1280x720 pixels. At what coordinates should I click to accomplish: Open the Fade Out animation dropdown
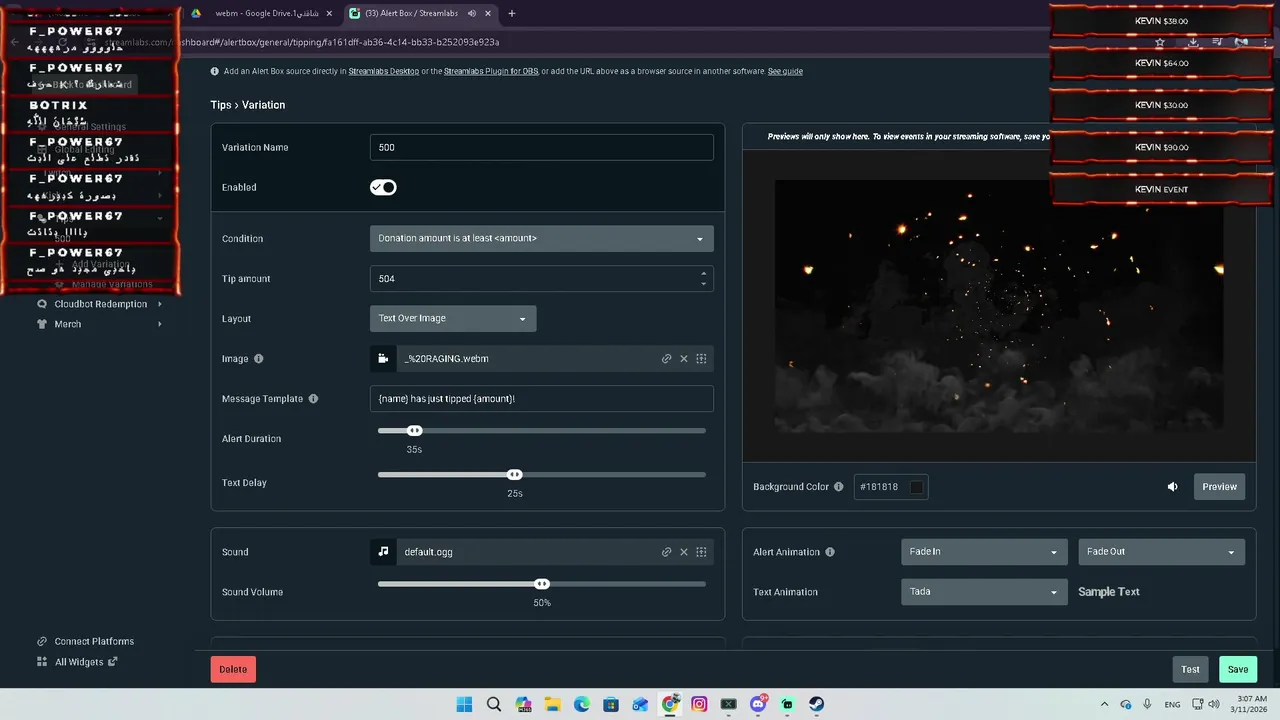(x=1161, y=552)
